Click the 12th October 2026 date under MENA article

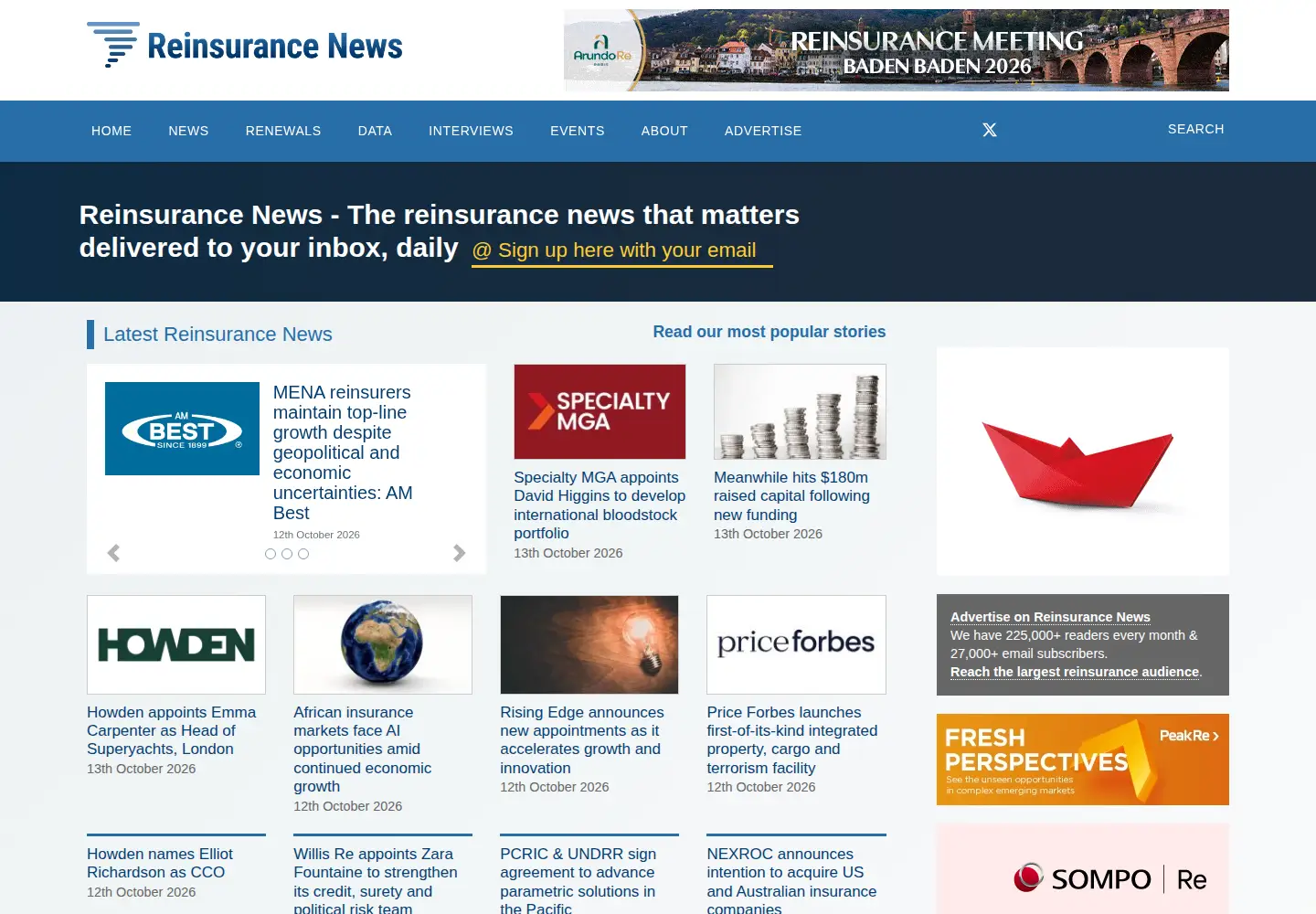pos(316,535)
